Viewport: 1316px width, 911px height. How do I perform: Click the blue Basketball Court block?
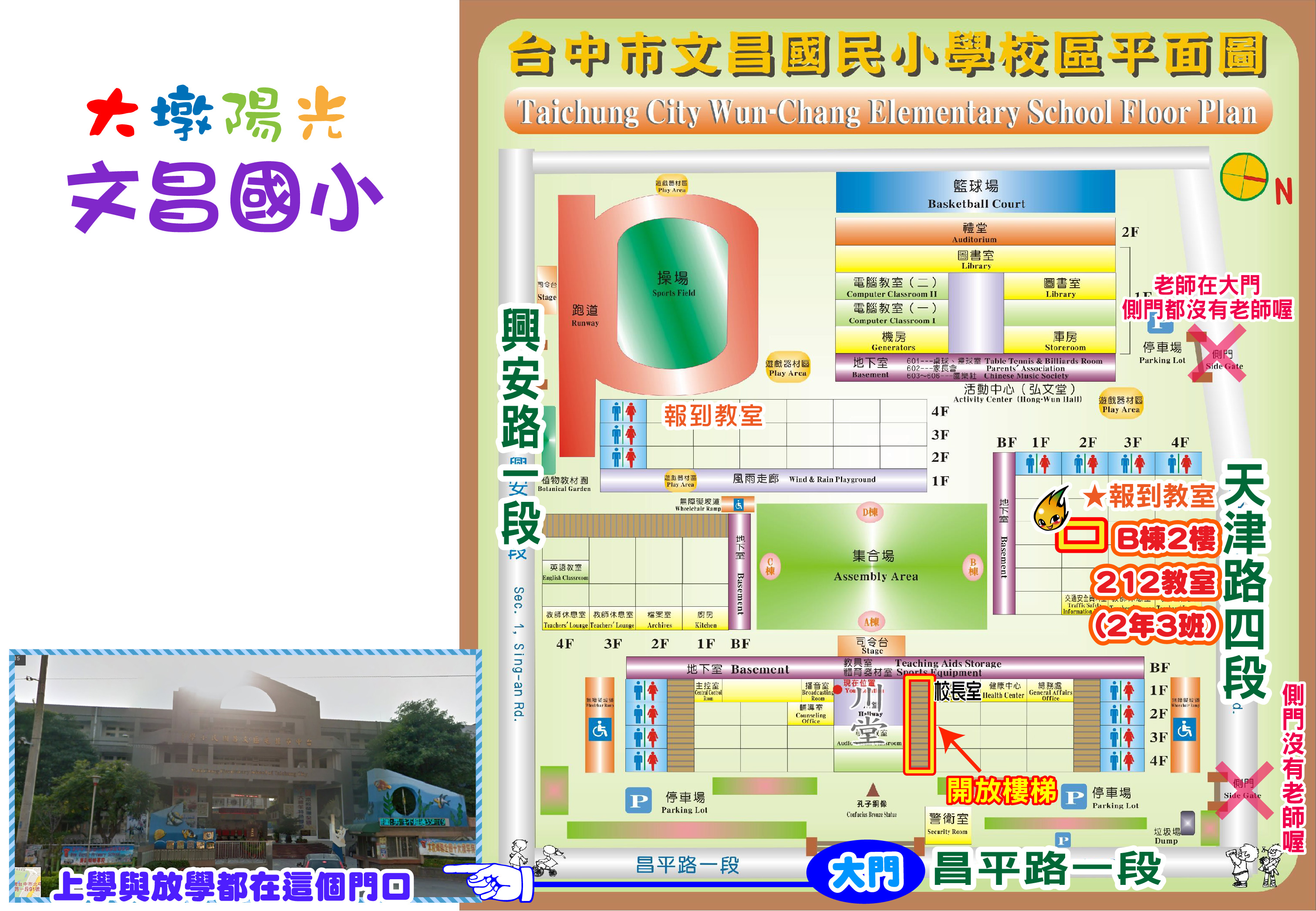[x=975, y=192]
